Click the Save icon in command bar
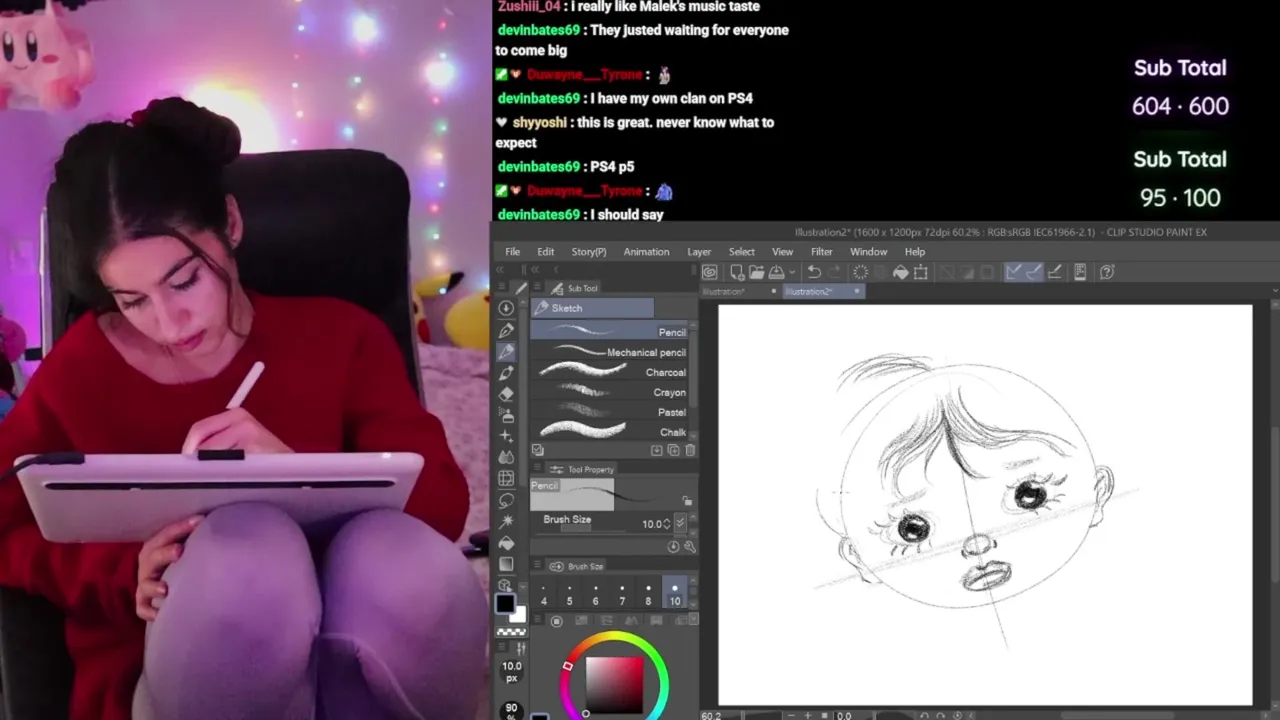Viewport: 1280px width, 720px height. pyautogui.click(x=776, y=272)
